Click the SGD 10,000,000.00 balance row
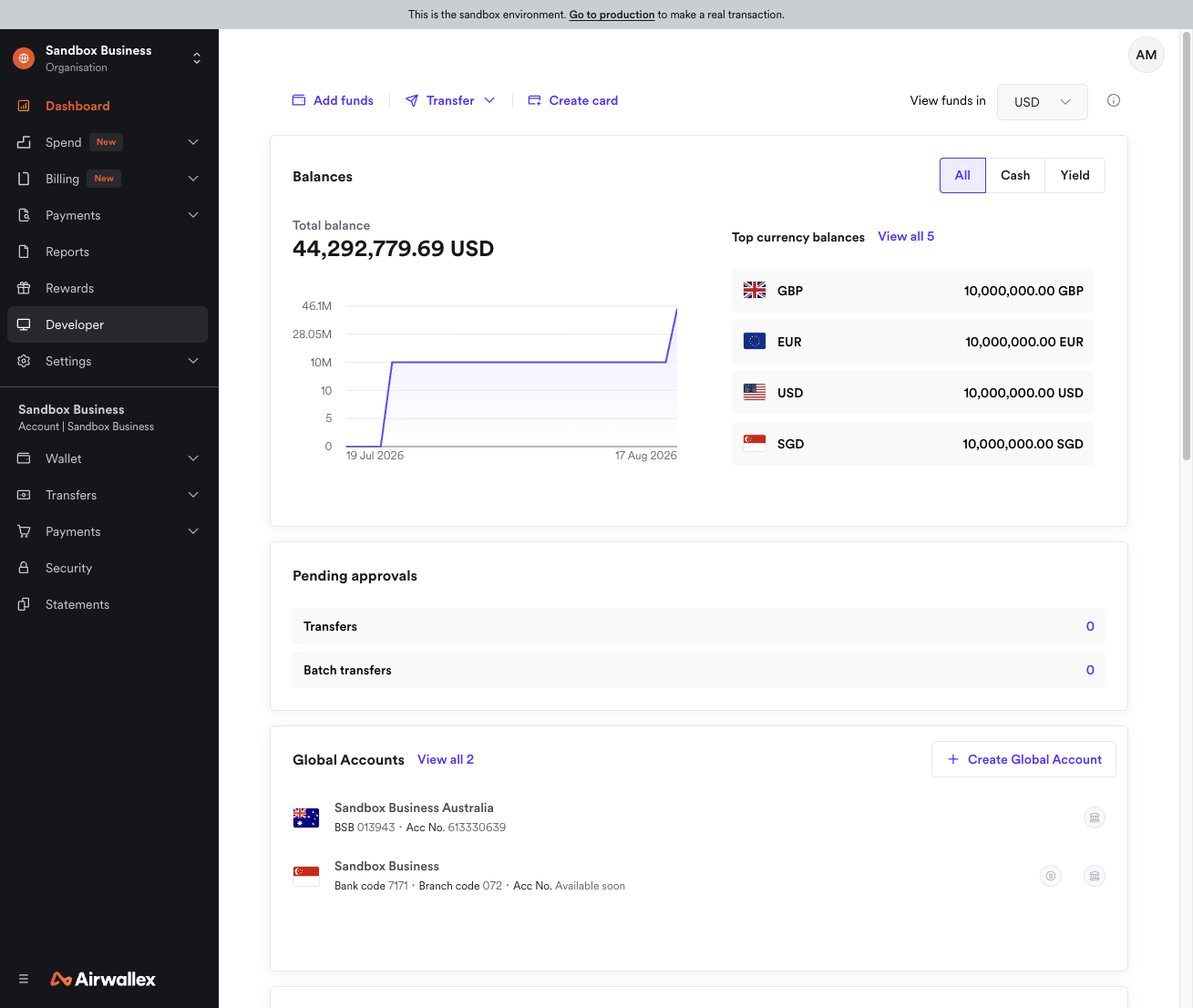The height and width of the screenshot is (1008, 1193). pyautogui.click(x=913, y=444)
